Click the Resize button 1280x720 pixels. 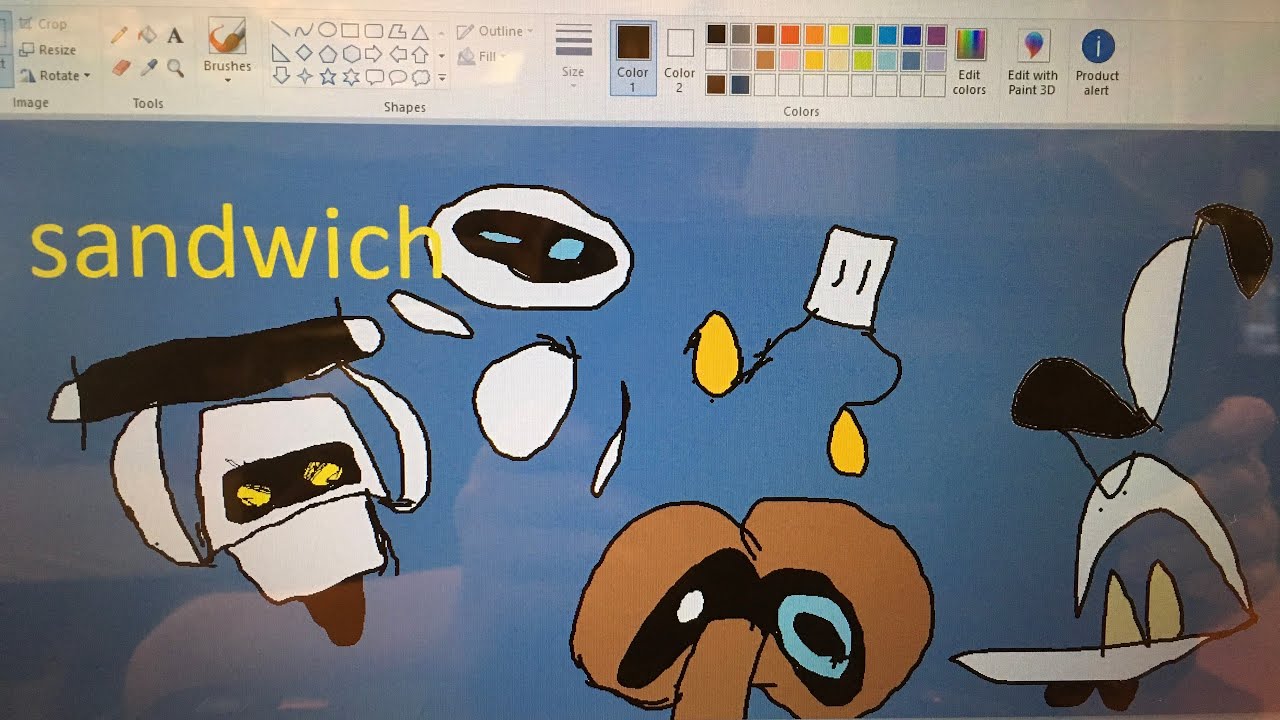click(x=47, y=49)
